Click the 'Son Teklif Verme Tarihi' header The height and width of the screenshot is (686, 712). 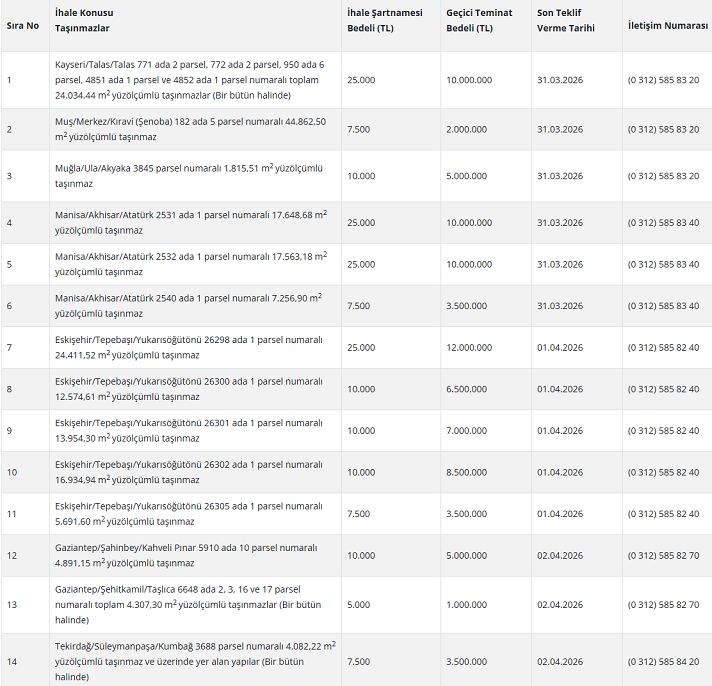coord(566,21)
